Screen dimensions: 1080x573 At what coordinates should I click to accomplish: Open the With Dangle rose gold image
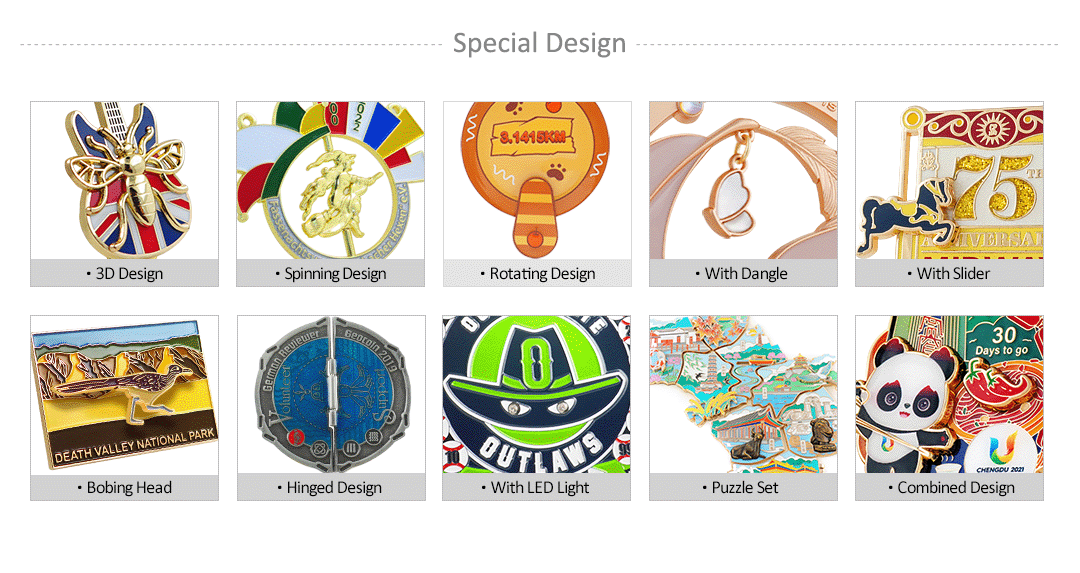743,180
